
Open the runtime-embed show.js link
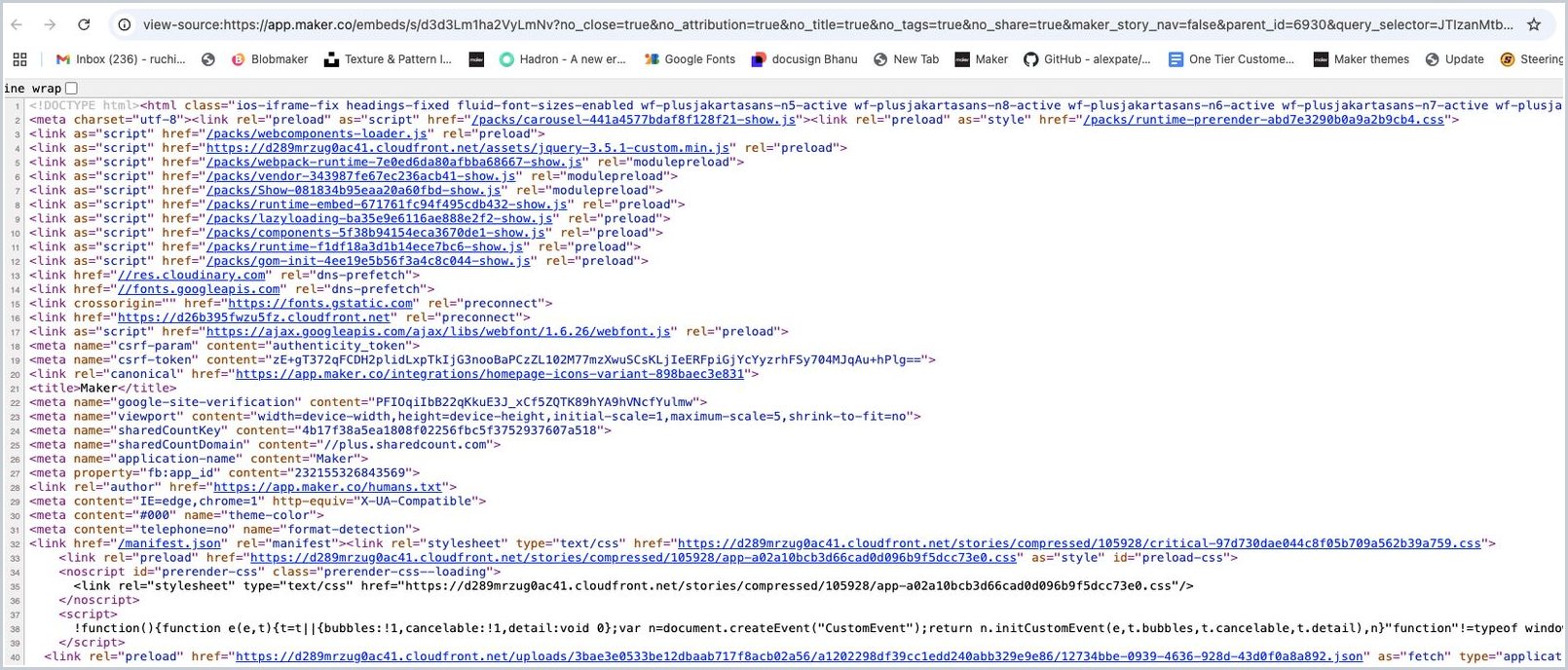pos(387,205)
